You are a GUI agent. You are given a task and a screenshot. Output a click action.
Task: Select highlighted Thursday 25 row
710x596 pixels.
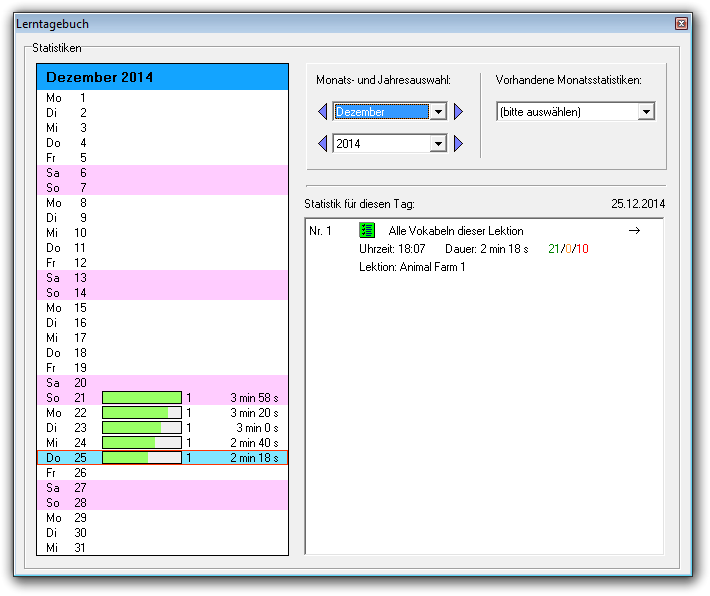point(162,458)
